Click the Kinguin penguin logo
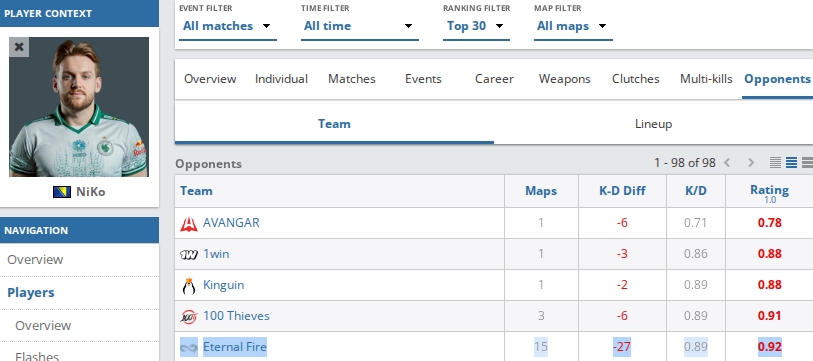 pyautogui.click(x=189, y=286)
